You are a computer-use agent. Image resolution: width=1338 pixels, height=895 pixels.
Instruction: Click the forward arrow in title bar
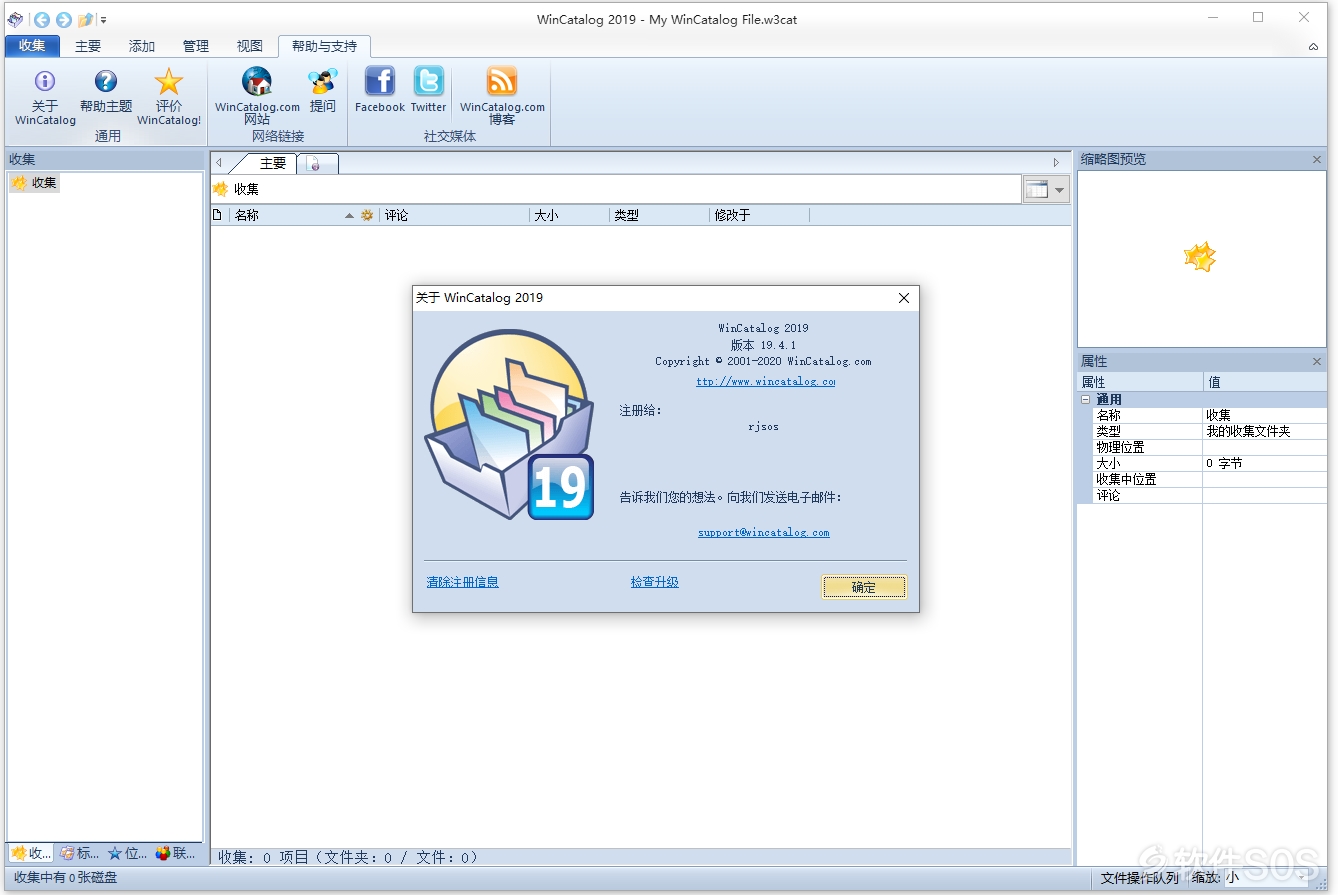point(64,19)
